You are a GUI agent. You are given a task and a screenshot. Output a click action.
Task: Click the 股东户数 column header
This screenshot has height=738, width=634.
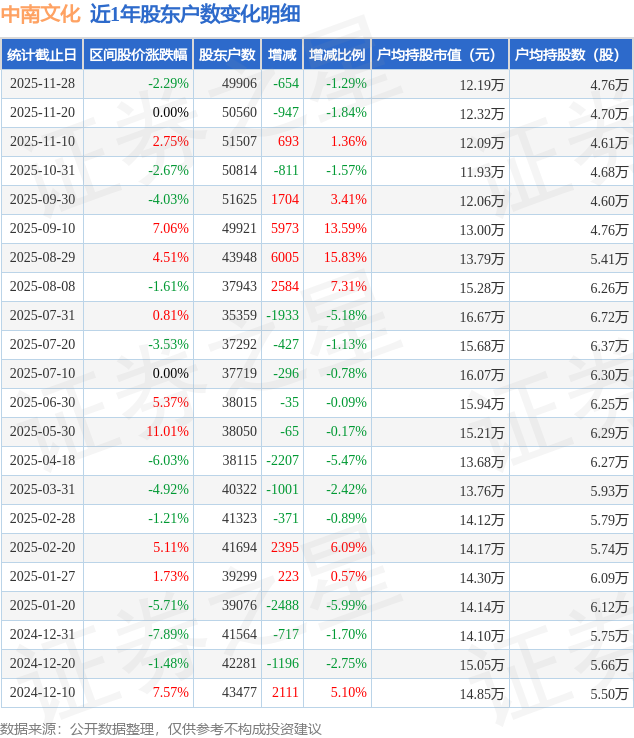pyautogui.click(x=227, y=55)
